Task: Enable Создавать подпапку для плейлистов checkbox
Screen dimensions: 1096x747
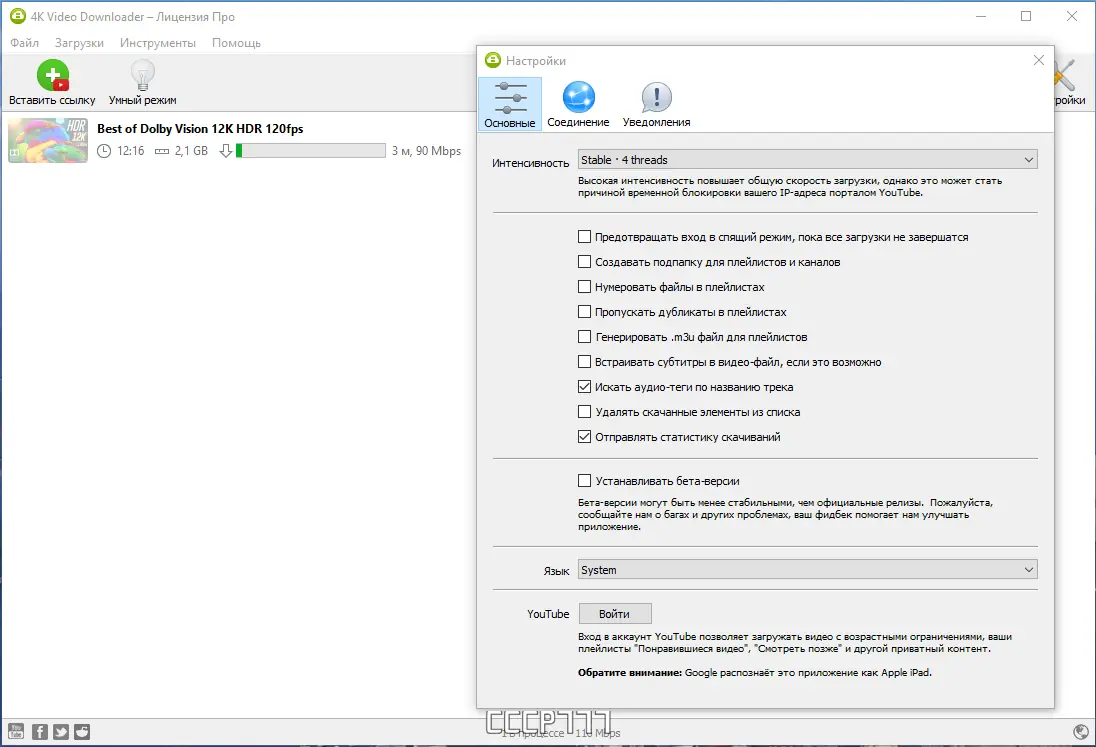Action: tap(584, 262)
